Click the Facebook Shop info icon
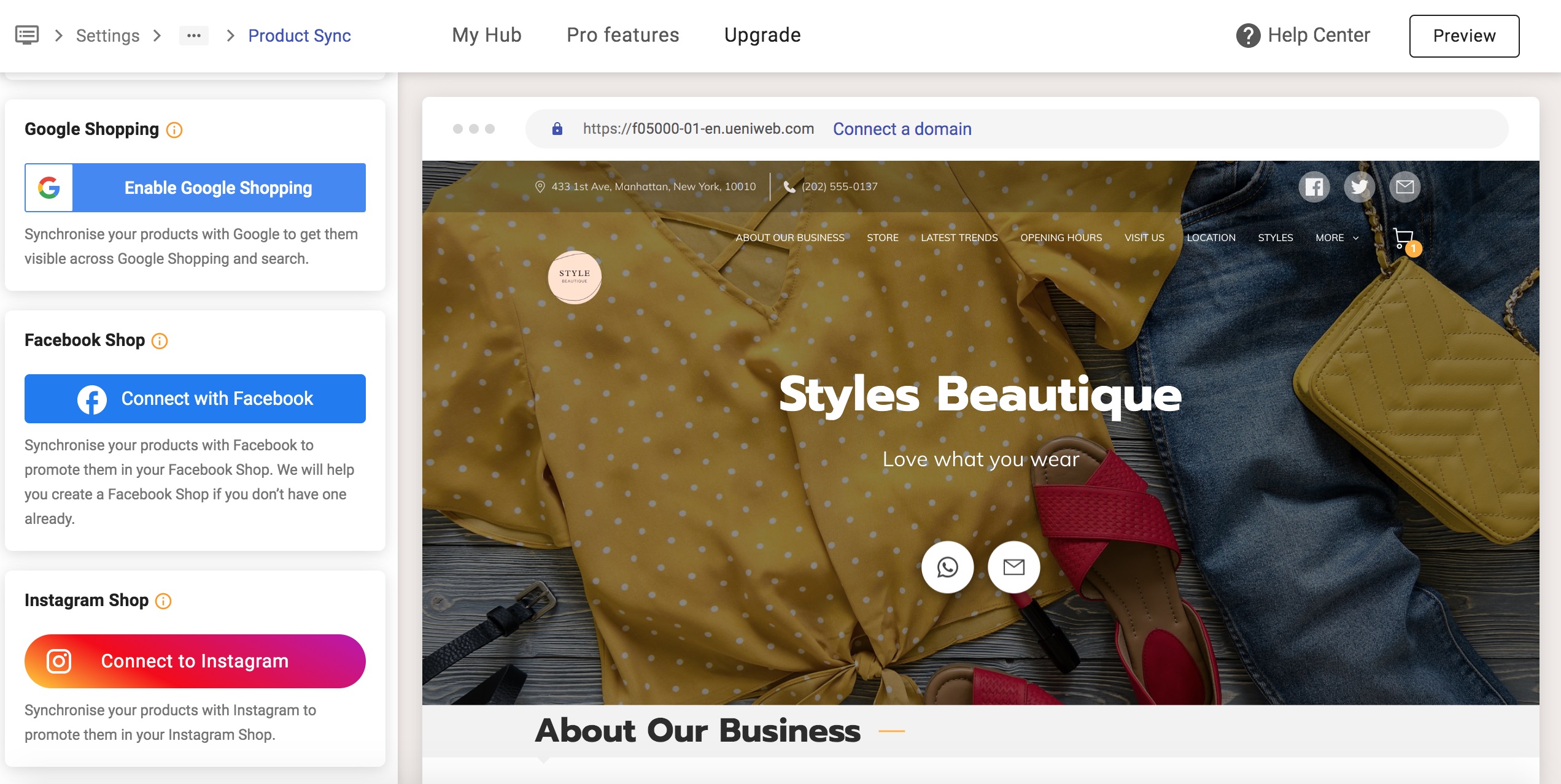1561x784 pixels. [x=160, y=340]
